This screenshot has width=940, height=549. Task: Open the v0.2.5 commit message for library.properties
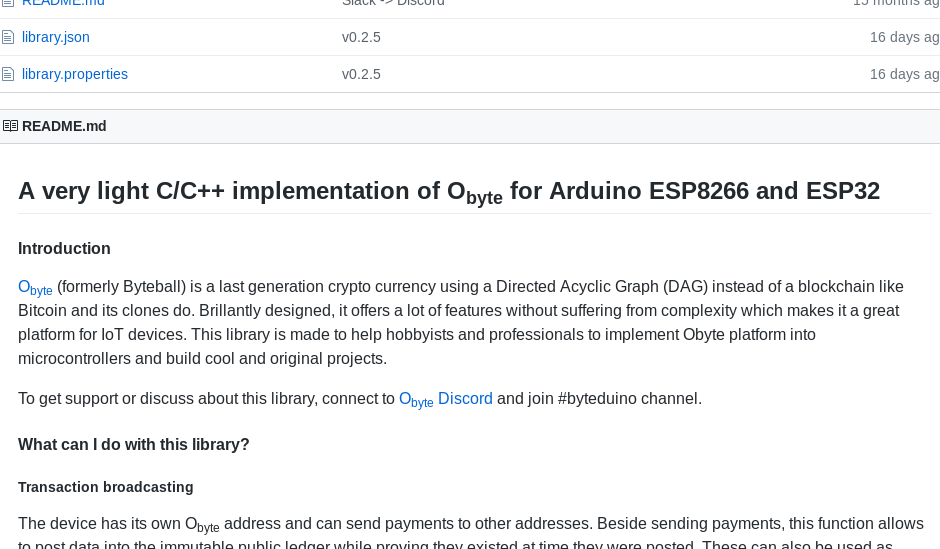pyautogui.click(x=361, y=74)
